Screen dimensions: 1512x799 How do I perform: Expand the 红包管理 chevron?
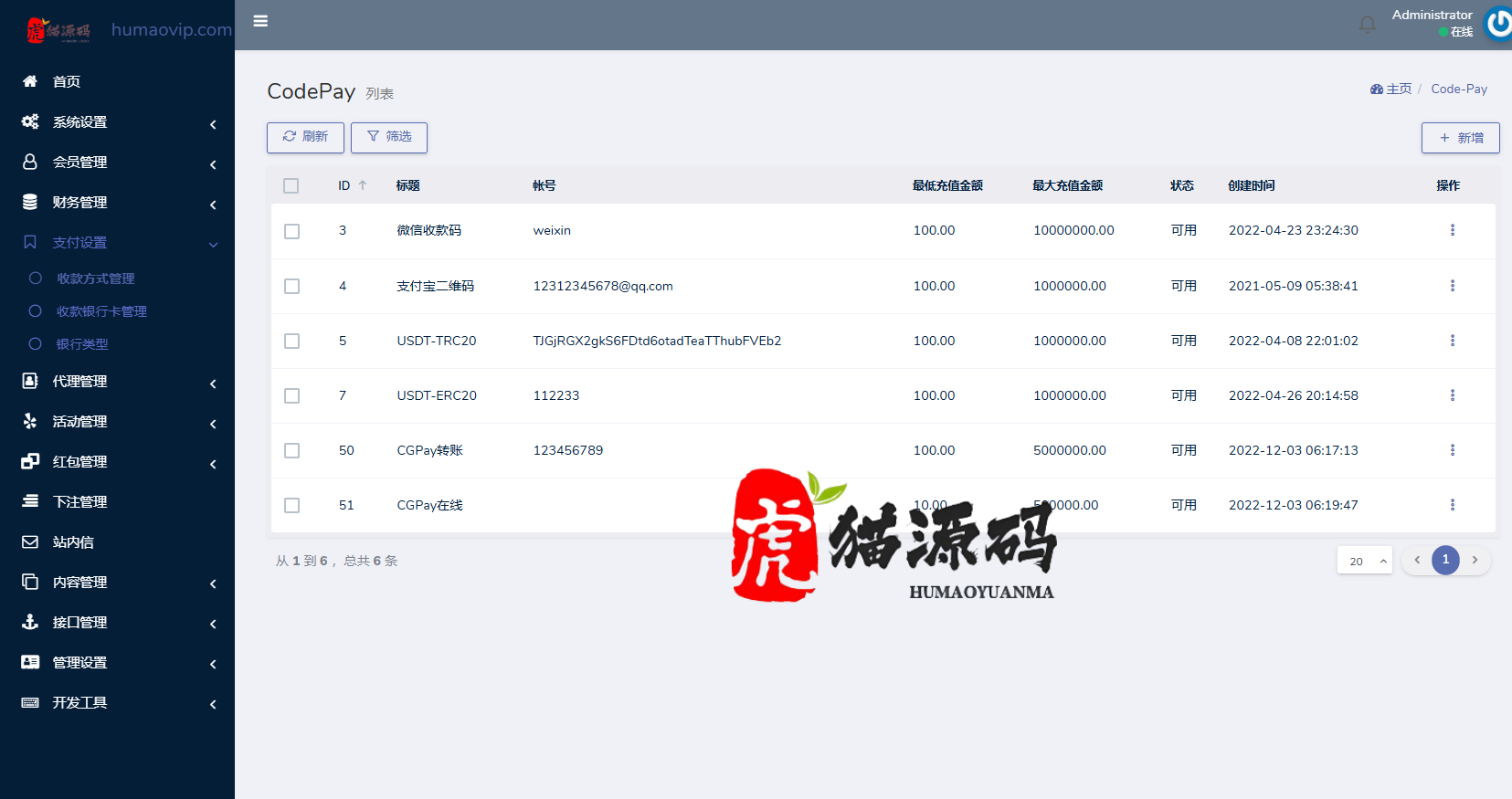point(213,464)
